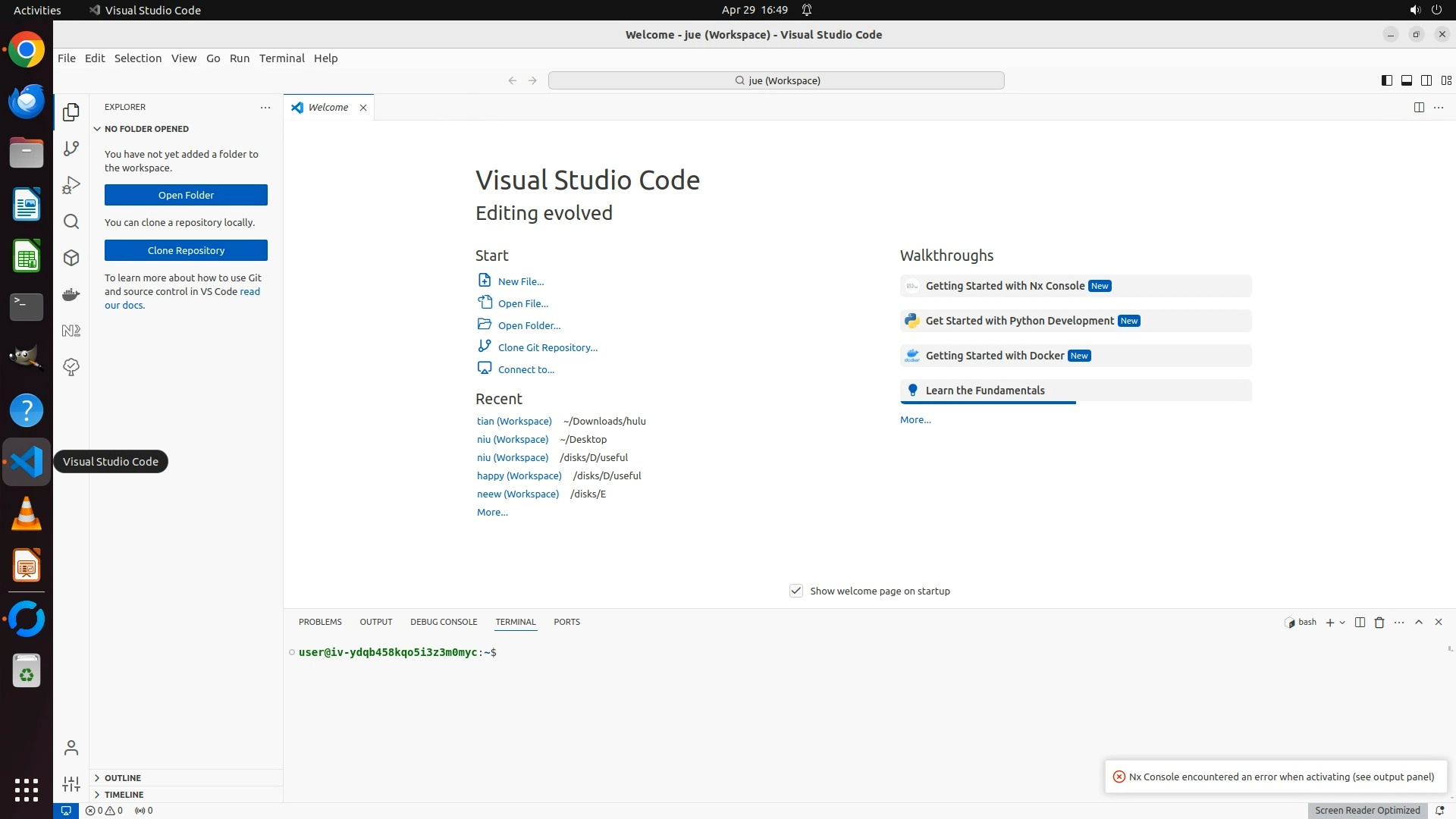The height and width of the screenshot is (819, 1456).
Task: Expand the OUTLINE section
Action: 123,778
